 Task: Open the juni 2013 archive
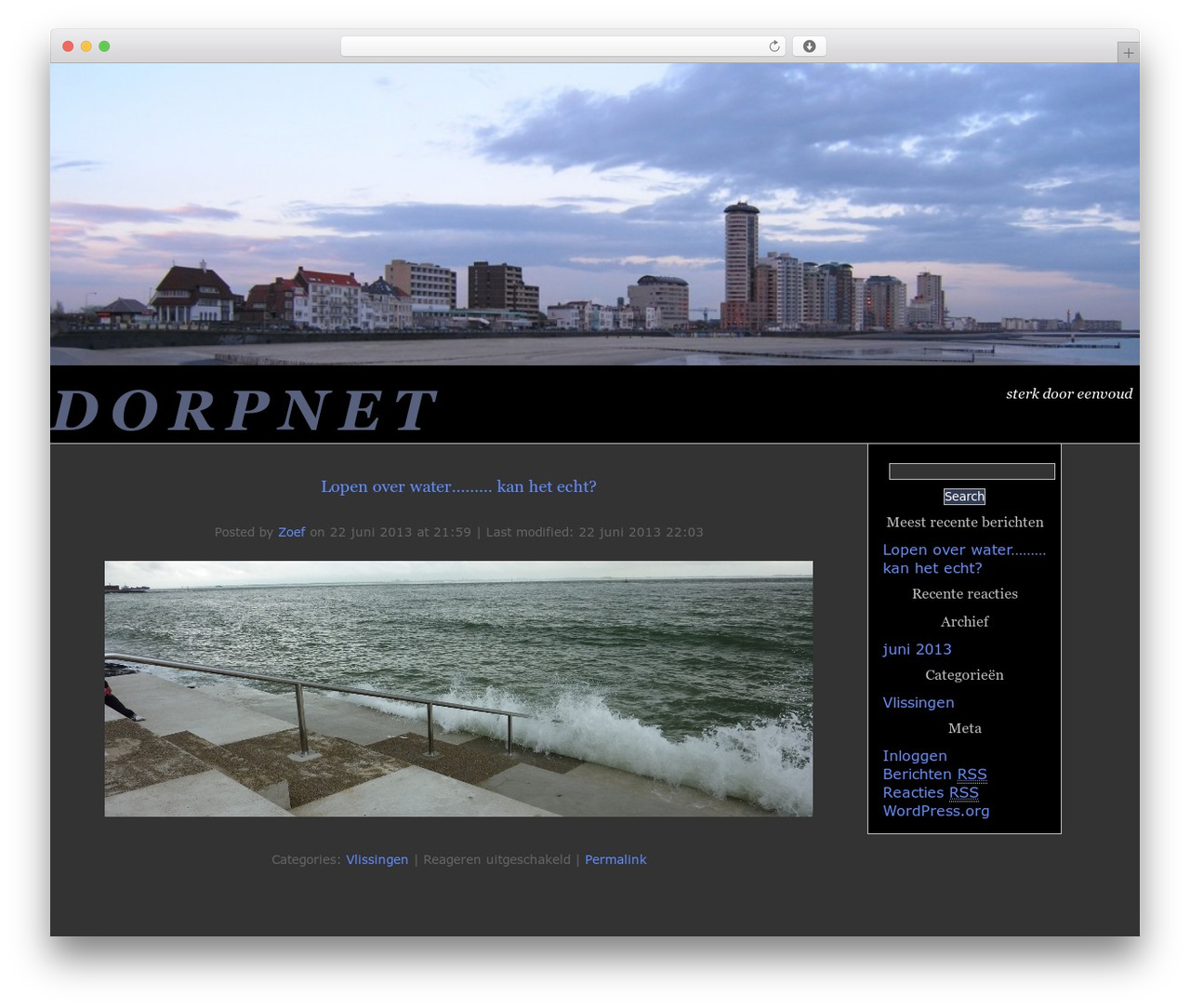click(x=917, y=649)
